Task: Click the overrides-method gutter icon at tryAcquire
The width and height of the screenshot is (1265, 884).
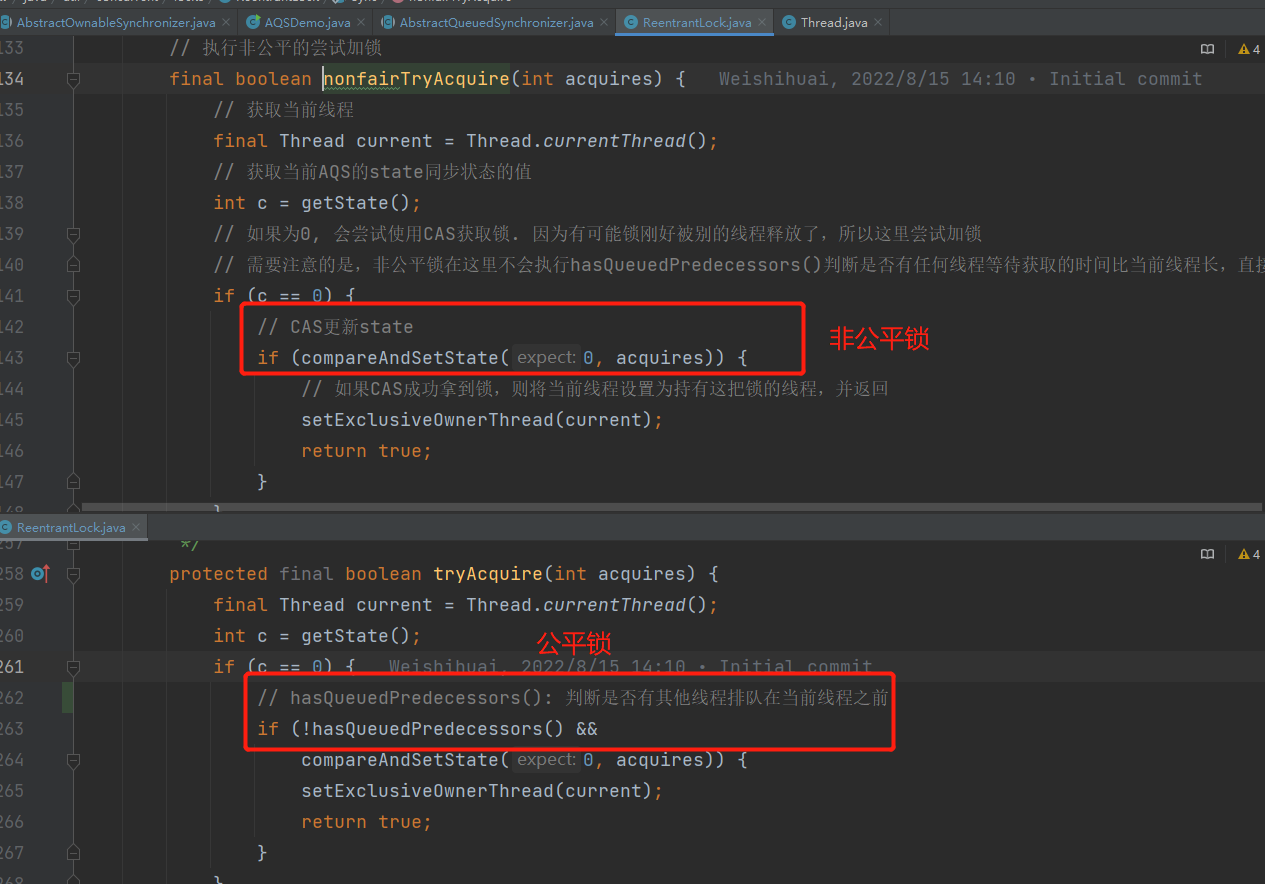Action: point(41,574)
